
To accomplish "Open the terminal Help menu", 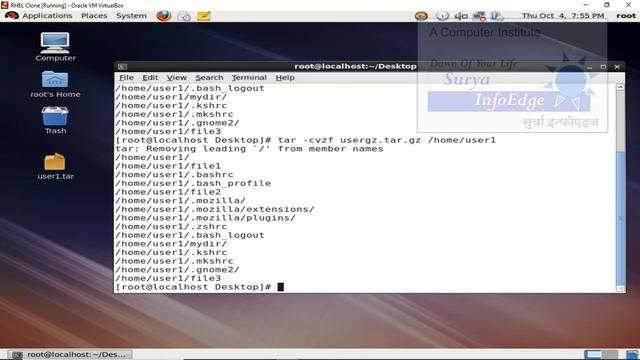I will [x=285, y=78].
